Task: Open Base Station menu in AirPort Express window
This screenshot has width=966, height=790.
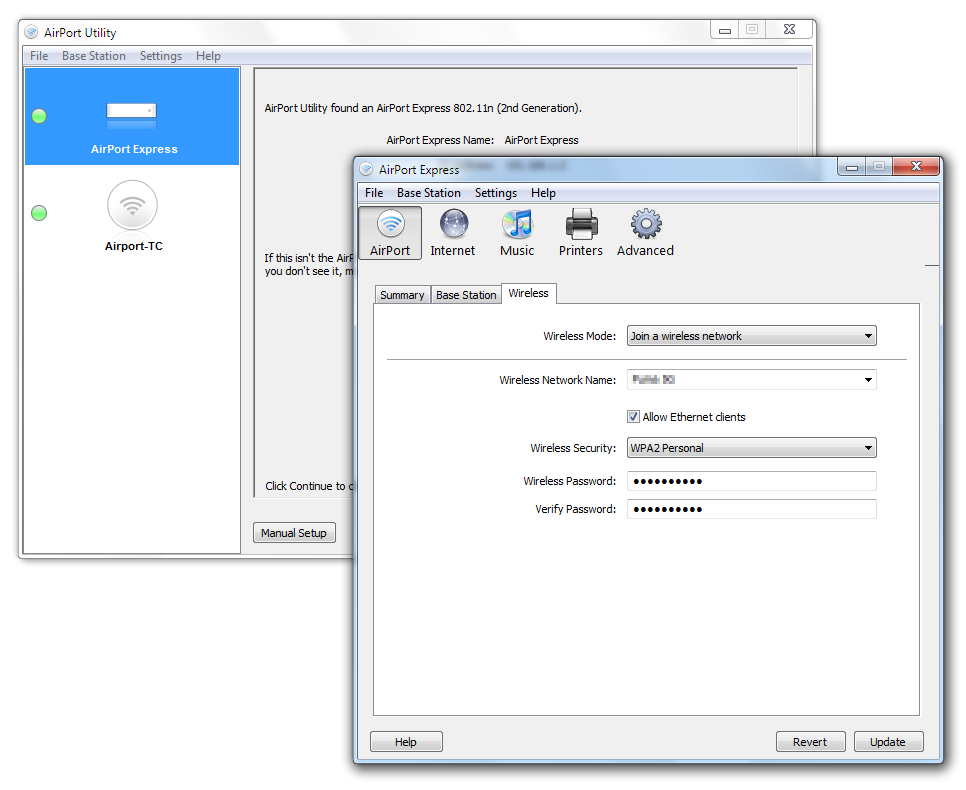Action: coord(429,193)
